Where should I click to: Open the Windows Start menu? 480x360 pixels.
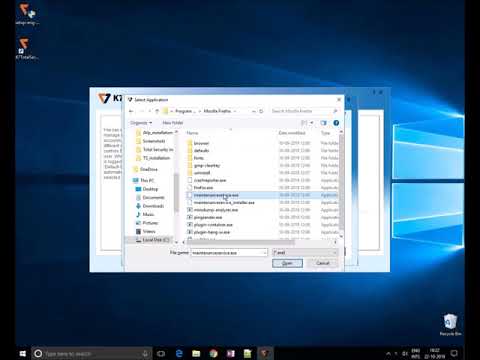[23, 353]
